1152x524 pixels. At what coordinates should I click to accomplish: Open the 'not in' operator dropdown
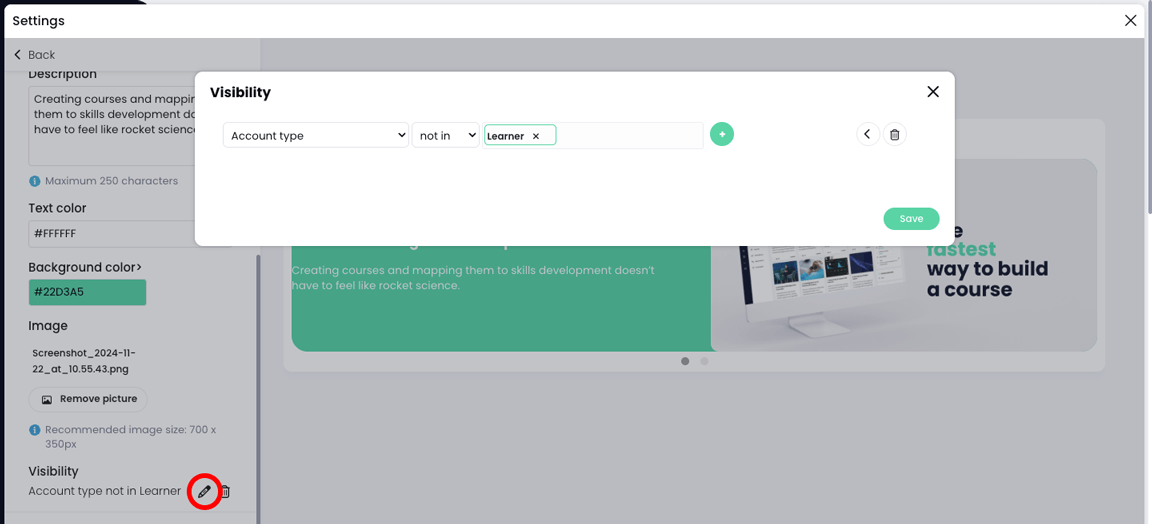click(445, 135)
